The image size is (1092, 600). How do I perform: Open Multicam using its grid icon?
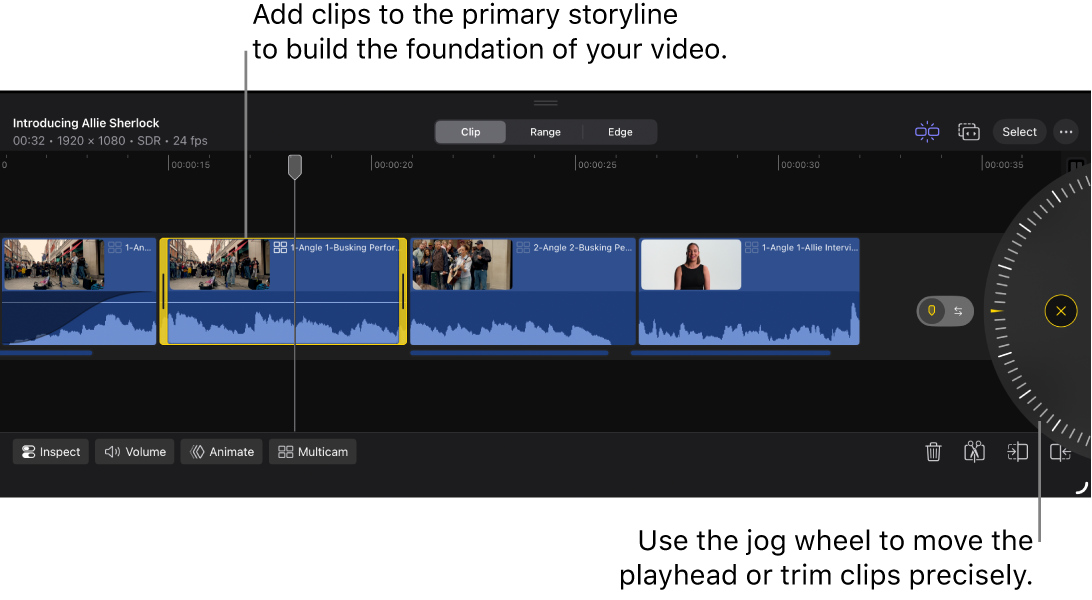point(286,451)
